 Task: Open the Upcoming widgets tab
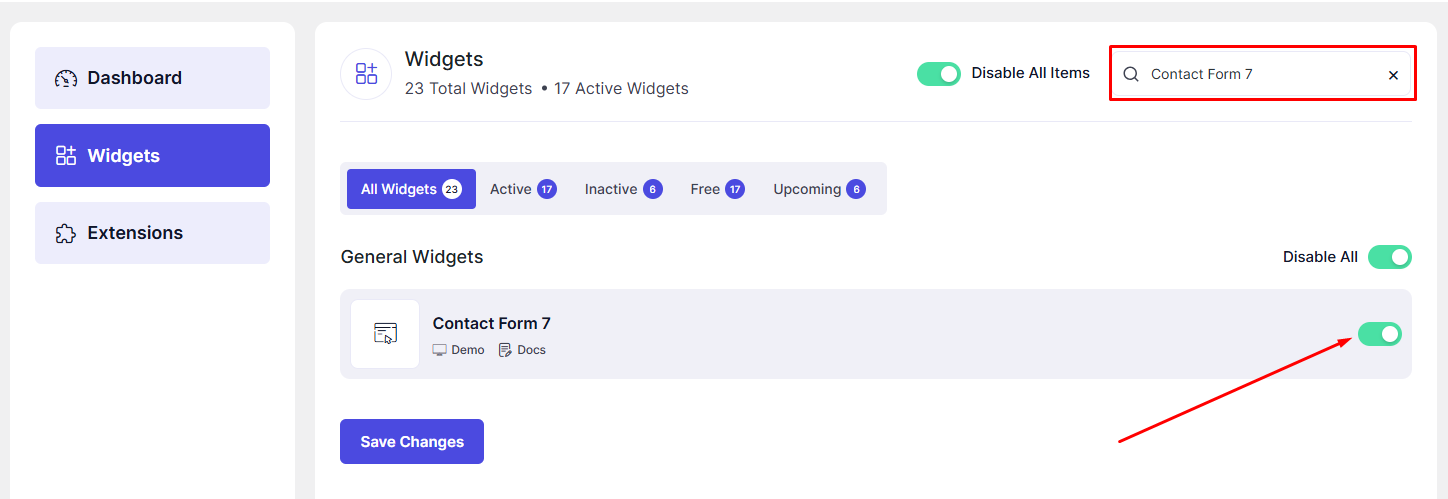[819, 189]
